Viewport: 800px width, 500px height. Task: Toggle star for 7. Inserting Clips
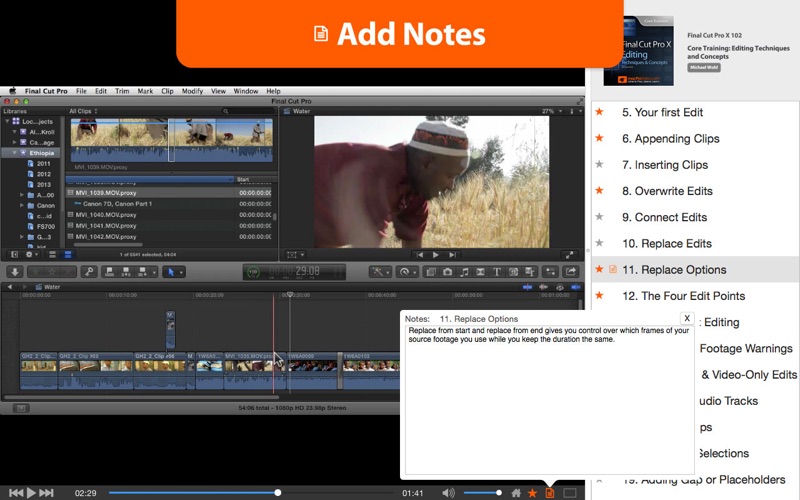pos(599,164)
